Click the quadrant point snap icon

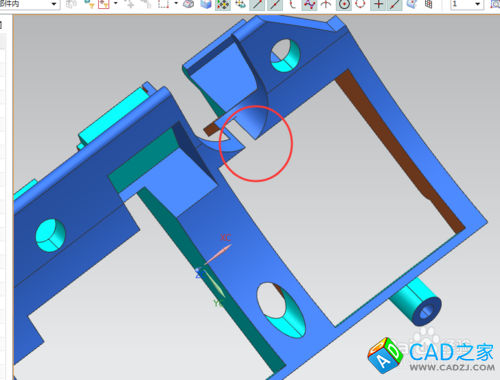[x=361, y=4]
